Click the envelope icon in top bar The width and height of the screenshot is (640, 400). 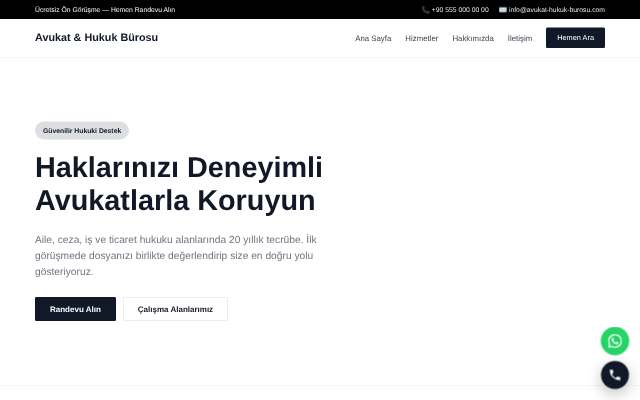(503, 10)
